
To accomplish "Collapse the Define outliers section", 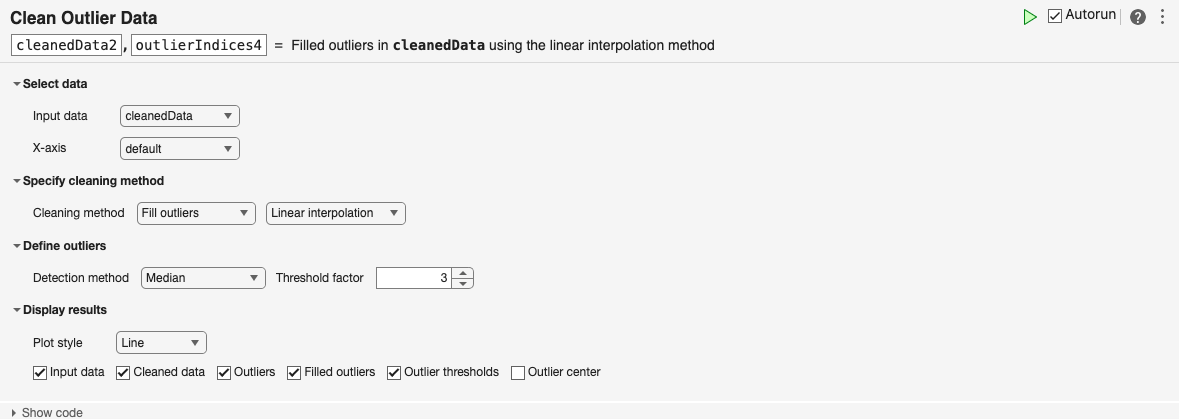I will coord(16,245).
